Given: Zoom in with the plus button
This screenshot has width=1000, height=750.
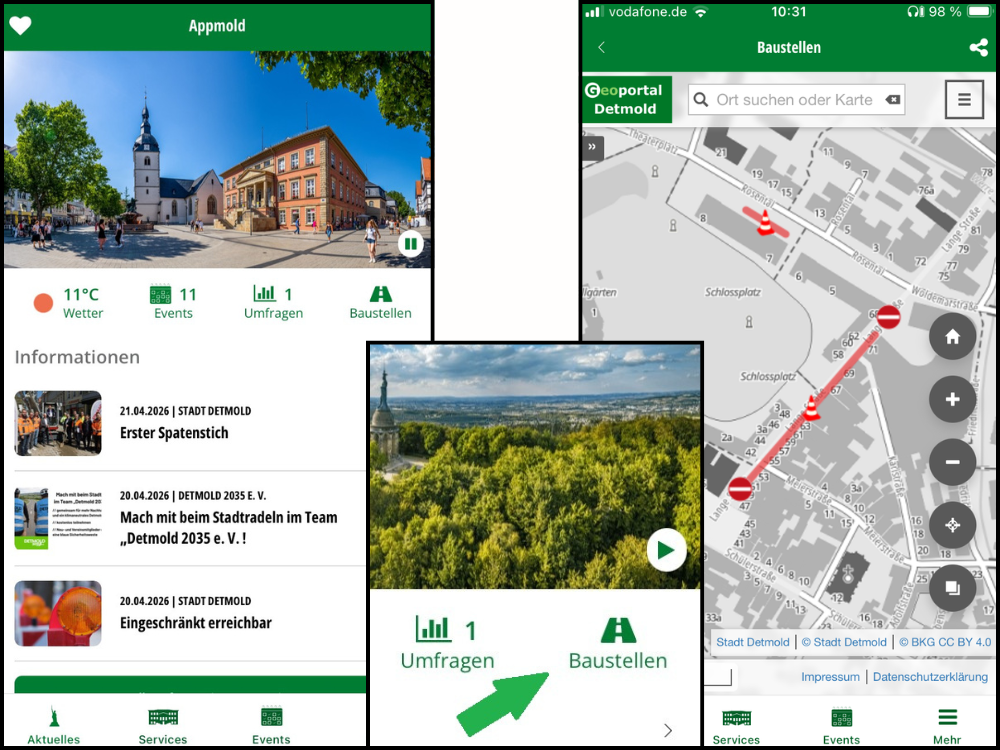Looking at the screenshot, I should pyautogui.click(x=952, y=400).
